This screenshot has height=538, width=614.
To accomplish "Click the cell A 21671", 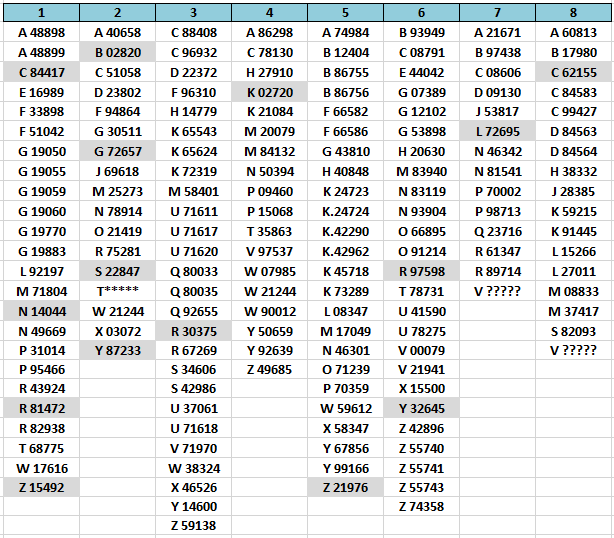I will pyautogui.click(x=497, y=32).
